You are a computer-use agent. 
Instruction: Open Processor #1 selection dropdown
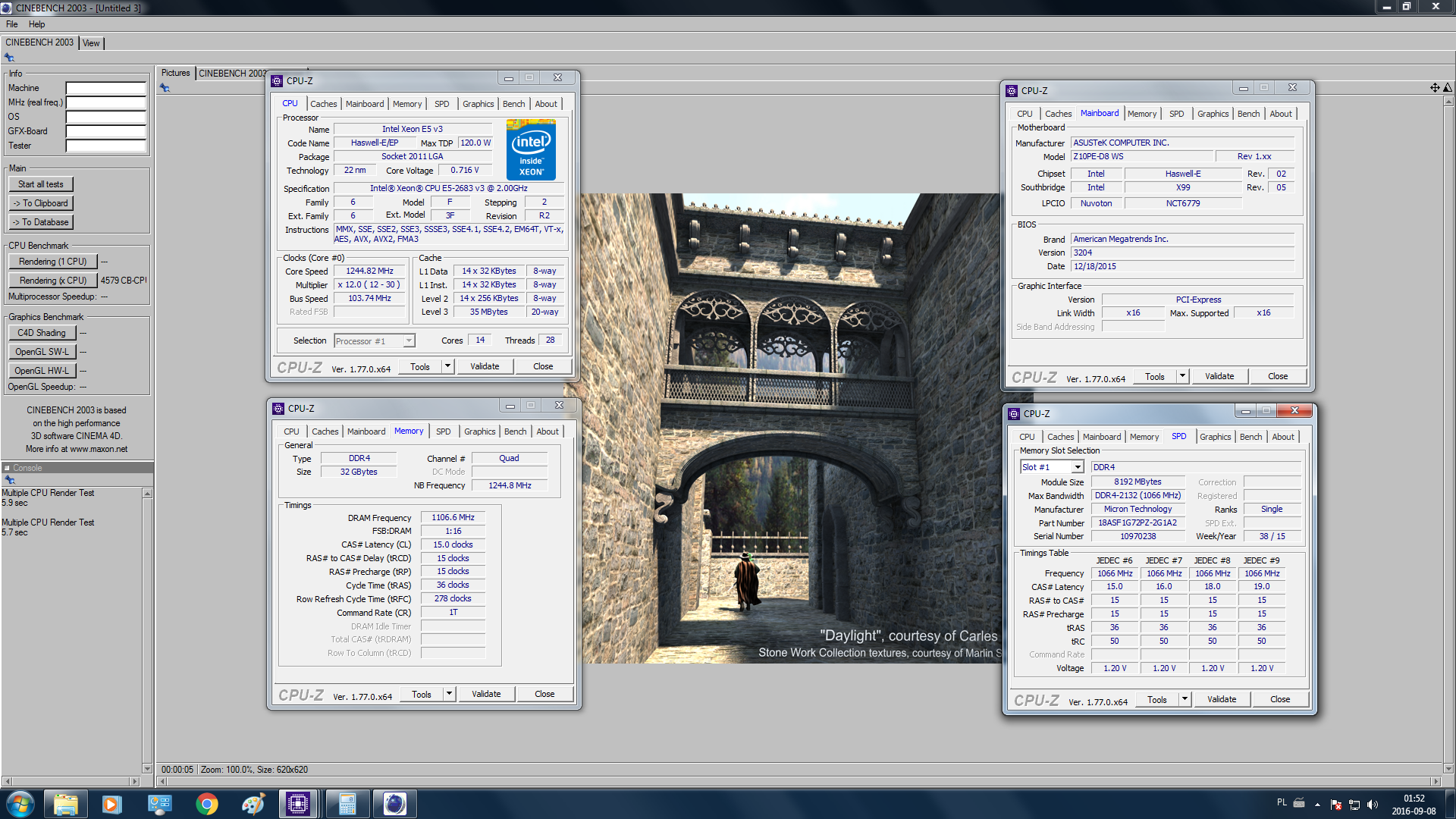pos(375,341)
